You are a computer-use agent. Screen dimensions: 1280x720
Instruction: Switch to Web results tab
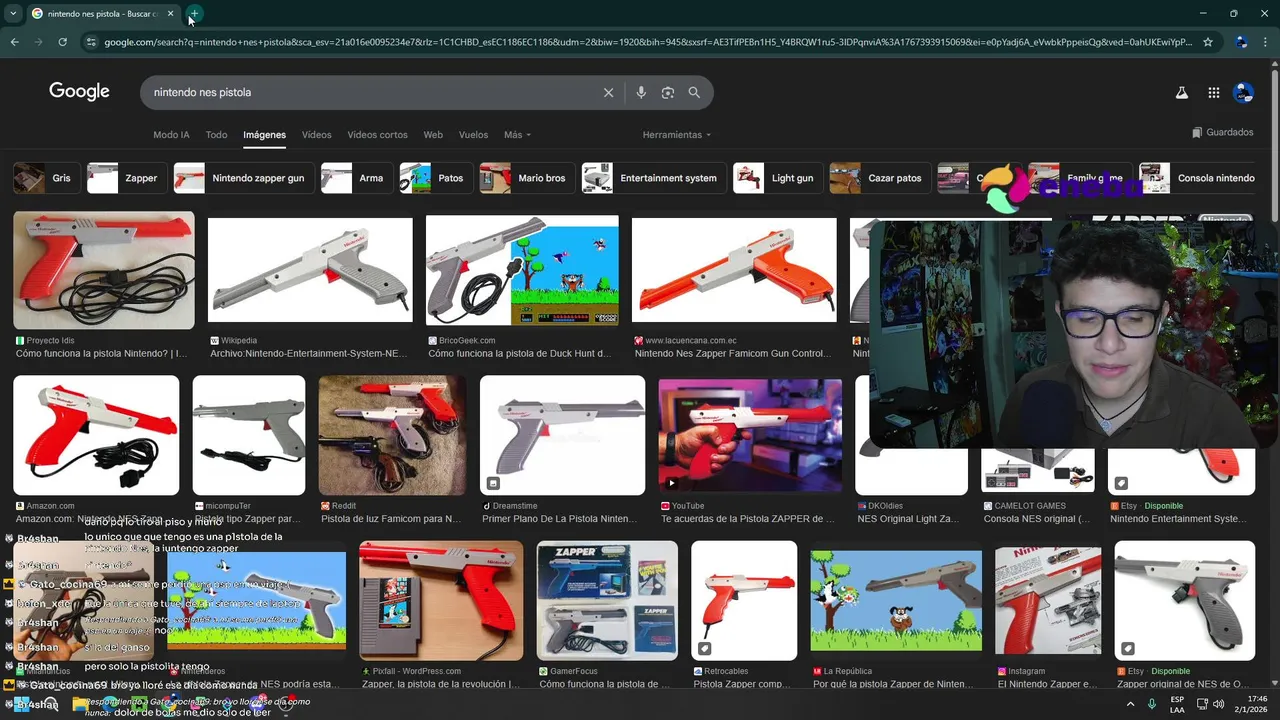coord(433,135)
